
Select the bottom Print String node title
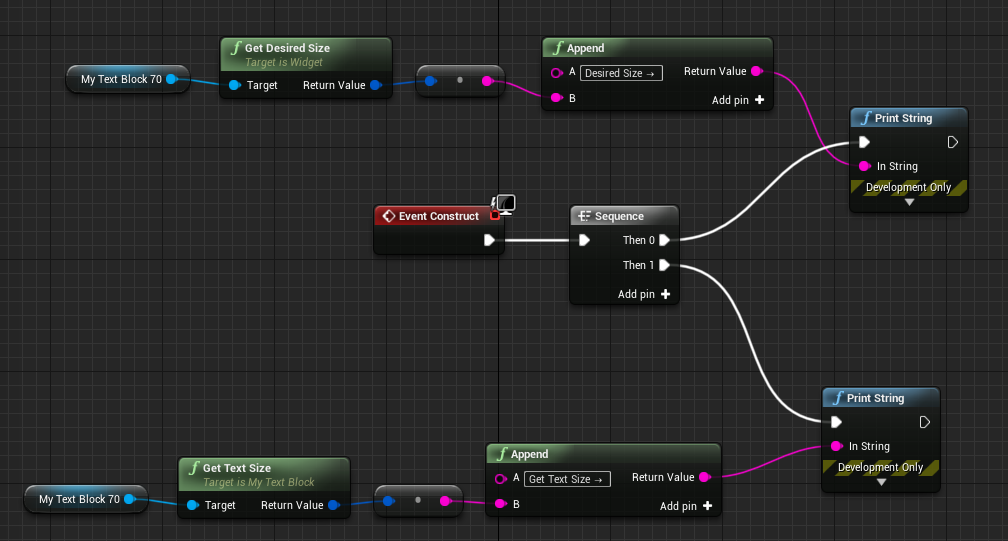coord(875,398)
